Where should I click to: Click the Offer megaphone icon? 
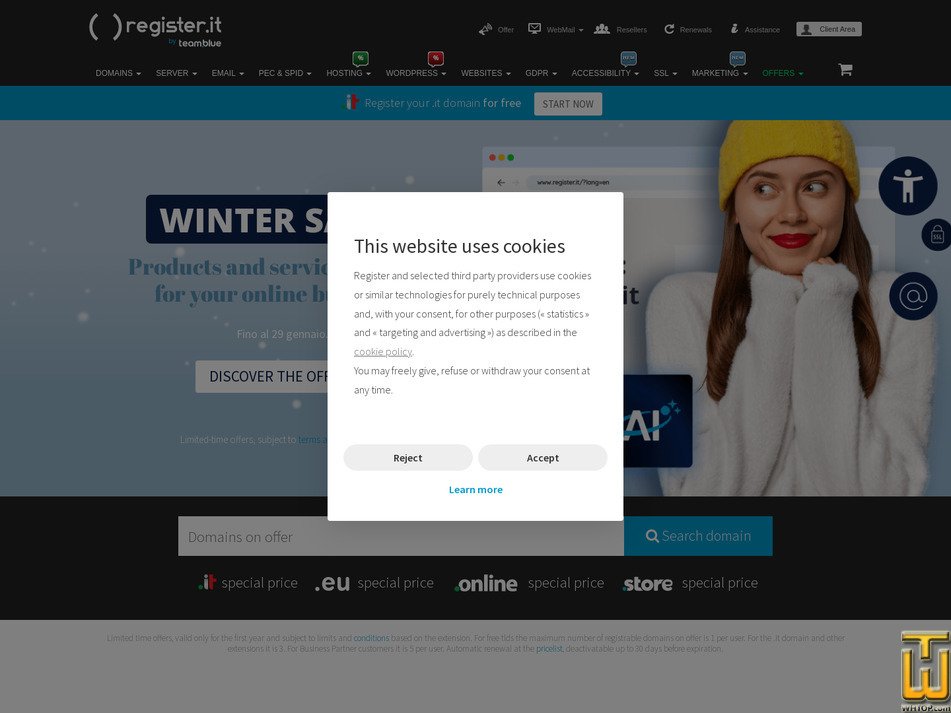(x=485, y=29)
